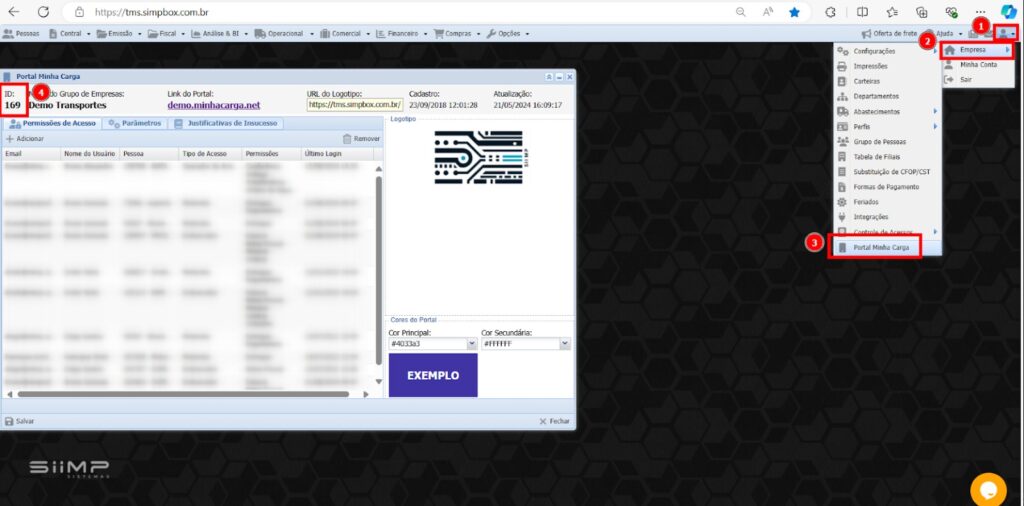Viewport: 1024px width, 506px height.
Task: Open Impressões from the Empresa menu
Action: click(887, 66)
